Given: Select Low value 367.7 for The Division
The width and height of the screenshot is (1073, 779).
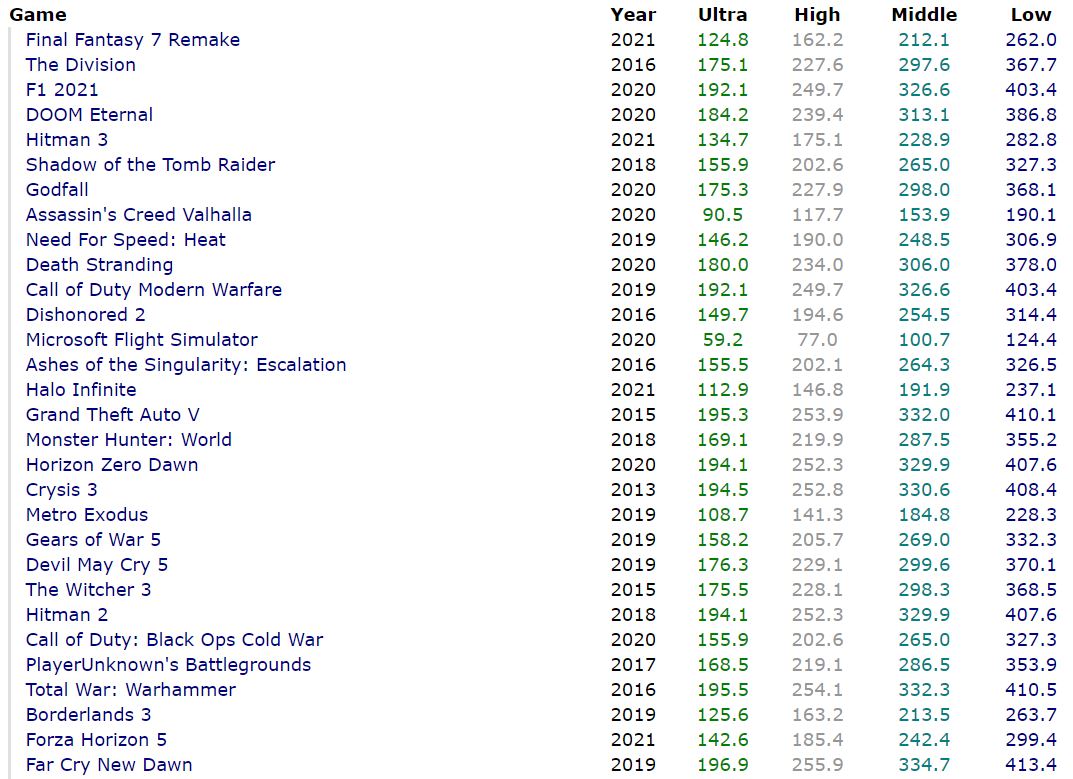Looking at the screenshot, I should tap(1031, 65).
